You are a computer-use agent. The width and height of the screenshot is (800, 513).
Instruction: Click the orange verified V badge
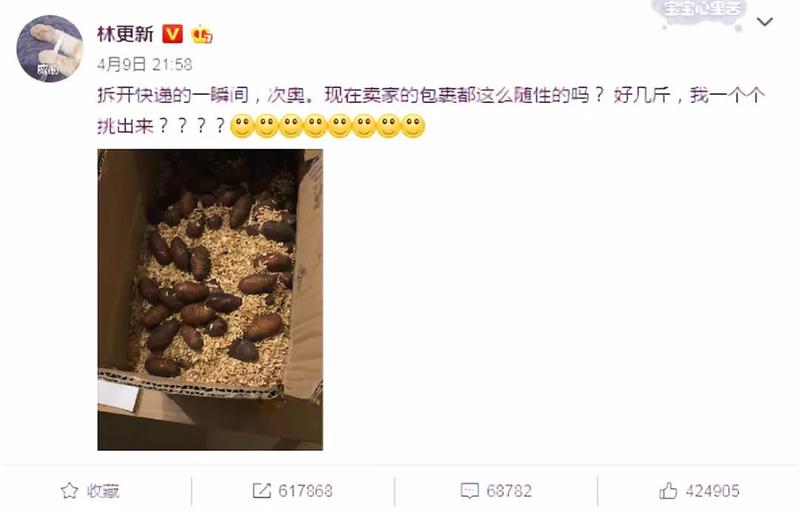(x=172, y=34)
